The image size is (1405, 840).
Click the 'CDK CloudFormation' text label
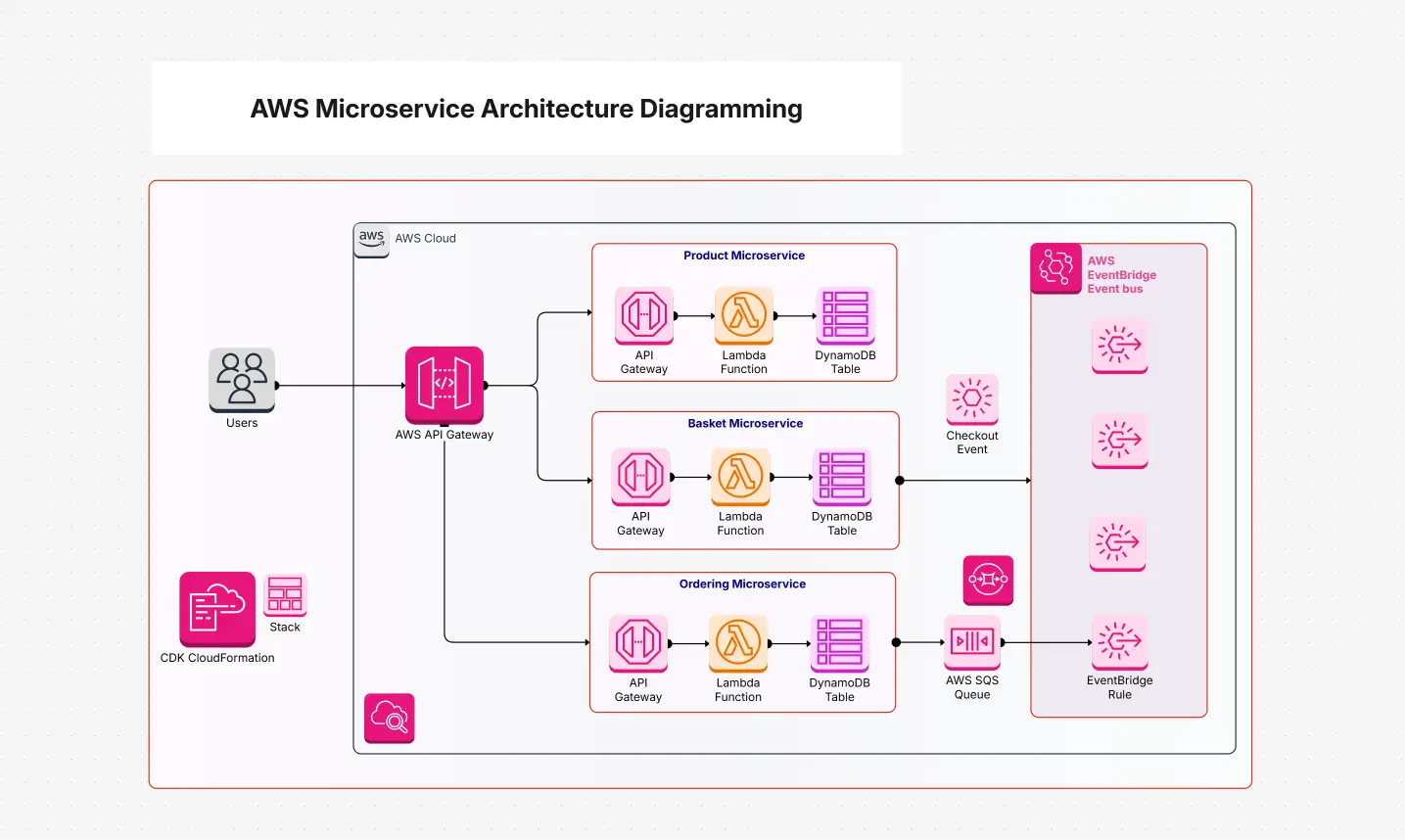point(217,658)
